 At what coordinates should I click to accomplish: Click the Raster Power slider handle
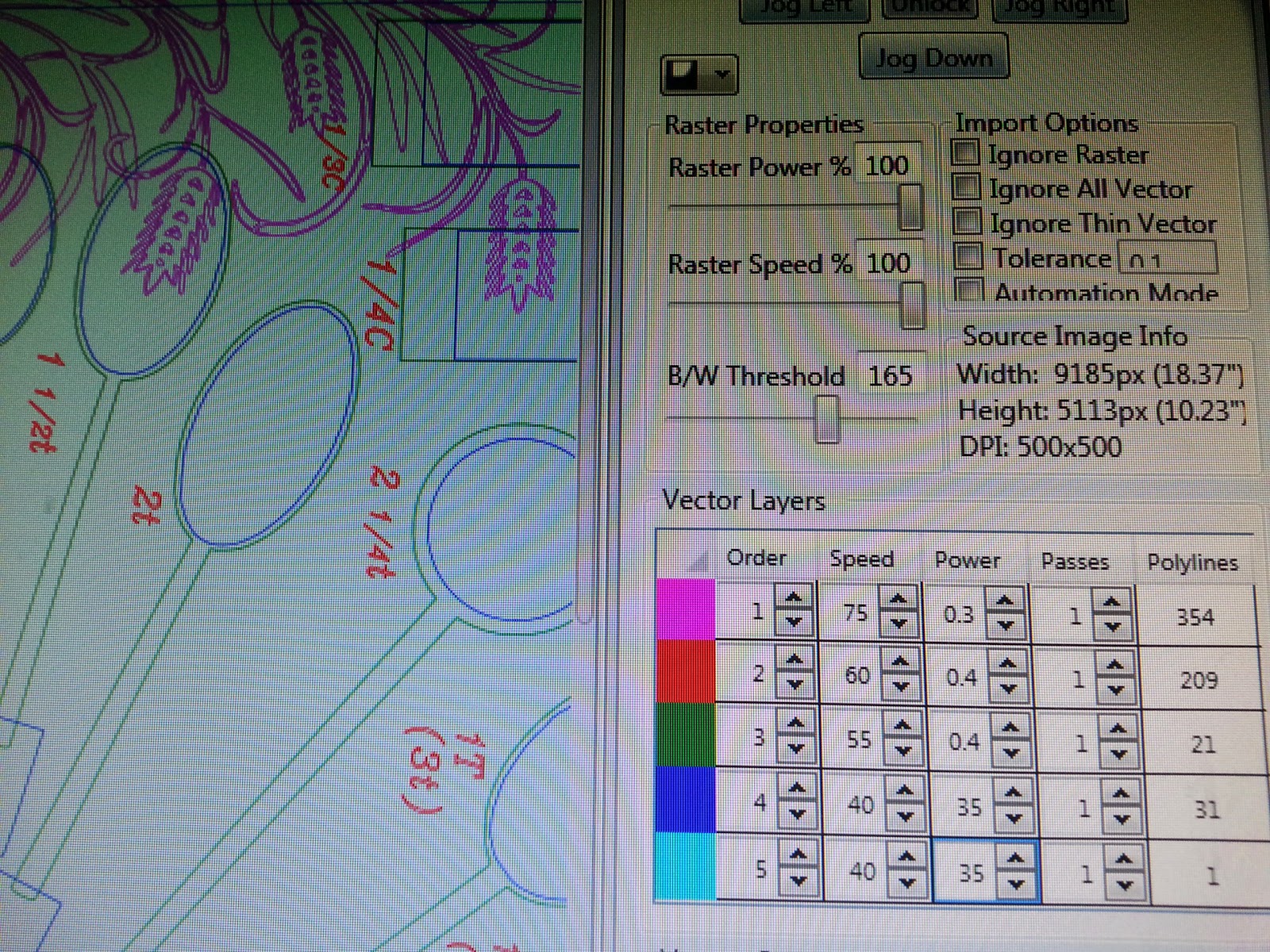coord(910,206)
